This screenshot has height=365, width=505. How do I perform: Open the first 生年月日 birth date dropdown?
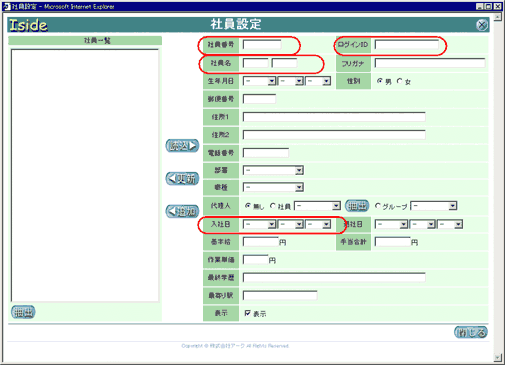[259, 81]
